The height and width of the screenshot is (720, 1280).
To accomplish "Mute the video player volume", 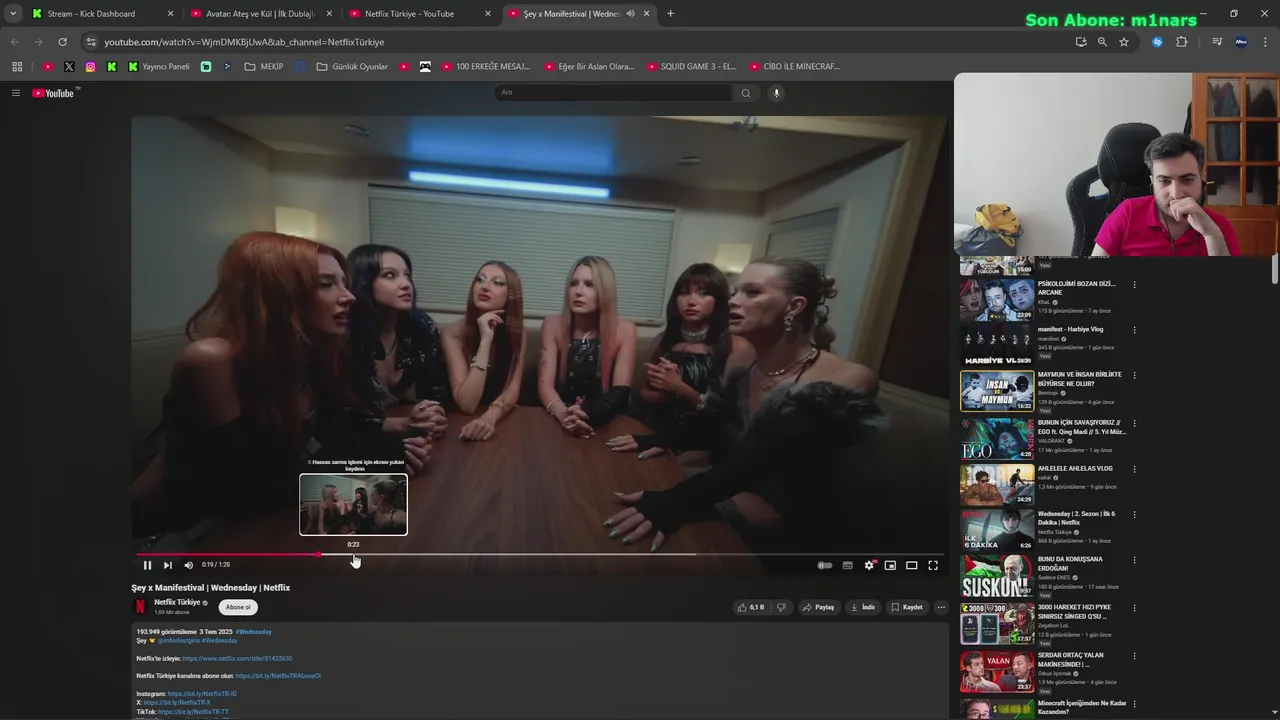I will [188, 565].
